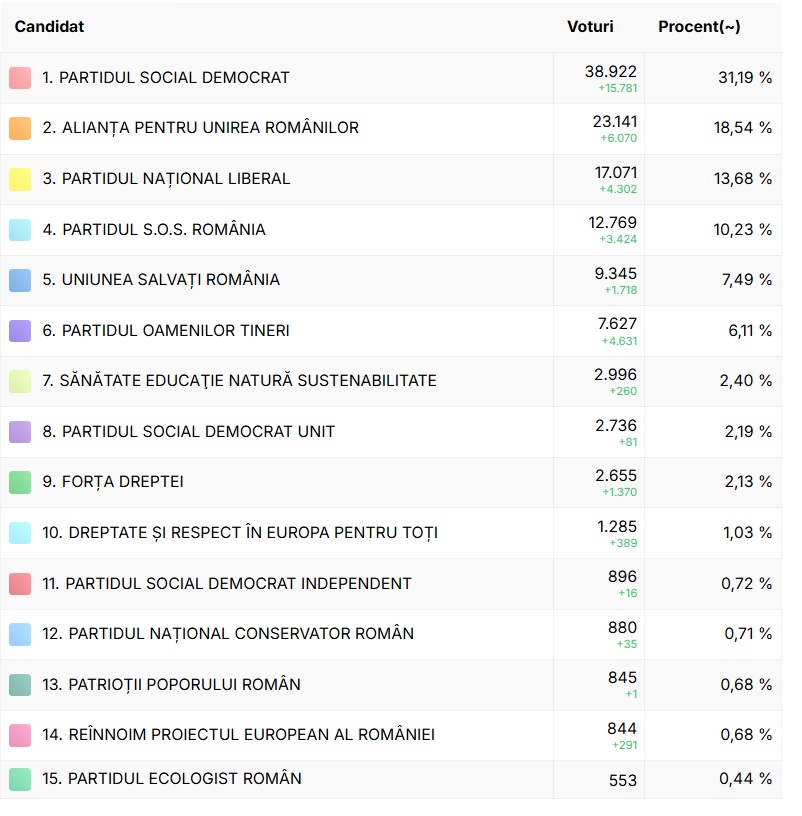Viewport: 802px width, 816px height.
Task: Click the percentage 0,44 %
Action: pos(746,779)
